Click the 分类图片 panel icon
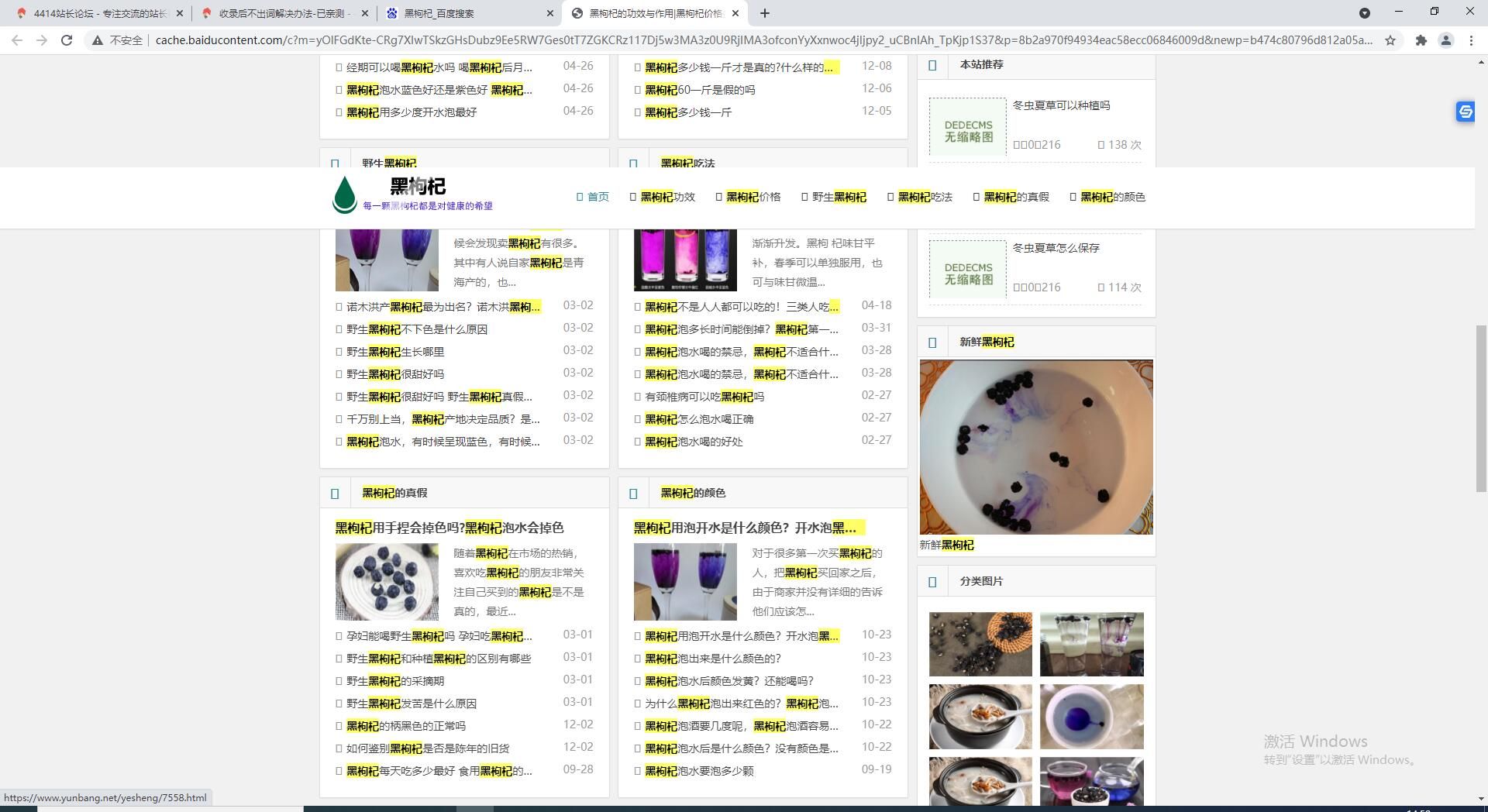Screen dimensions: 1488x812 click(932, 580)
